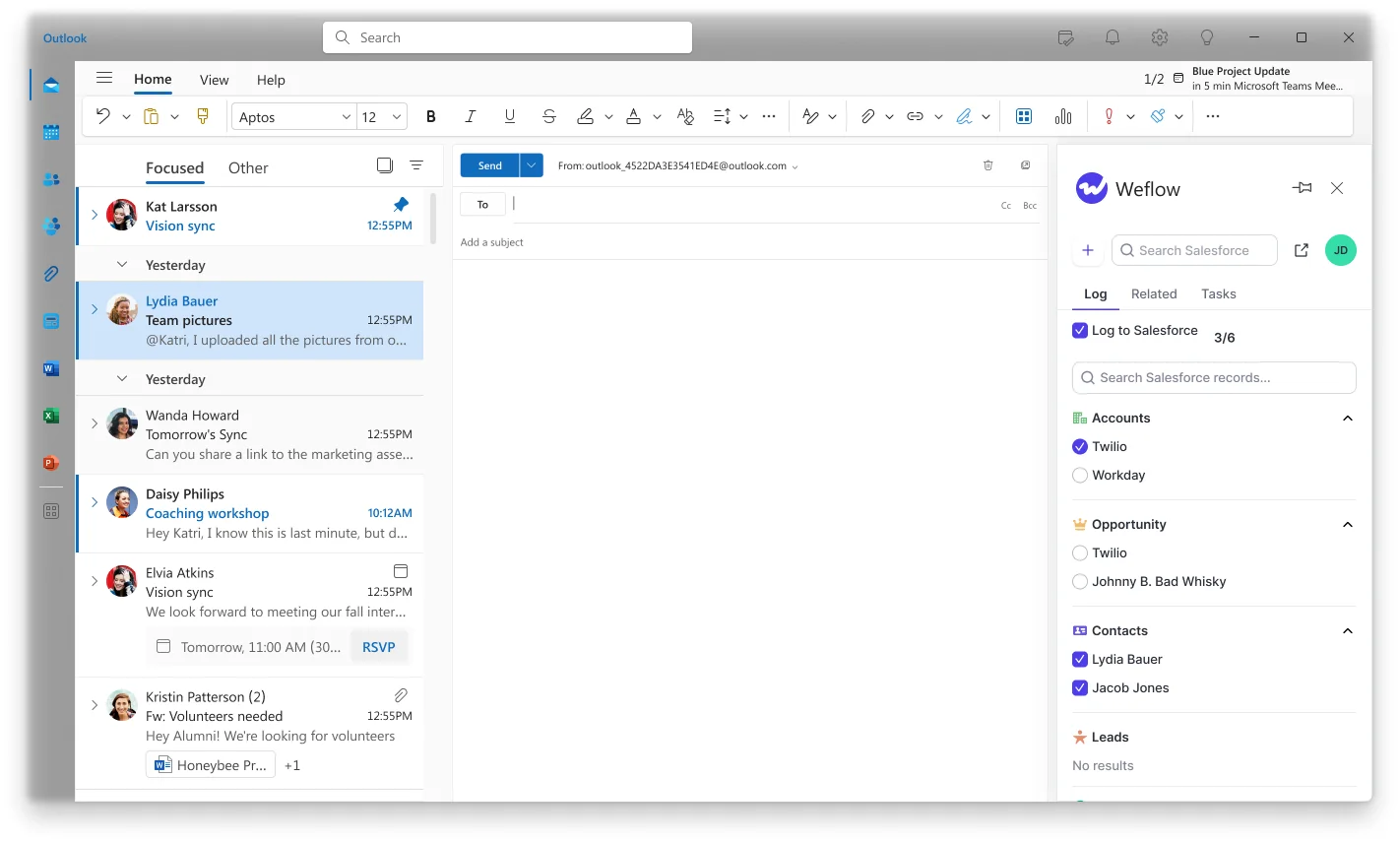Uncheck Lydia Bauer contact checkbox

click(1080, 659)
